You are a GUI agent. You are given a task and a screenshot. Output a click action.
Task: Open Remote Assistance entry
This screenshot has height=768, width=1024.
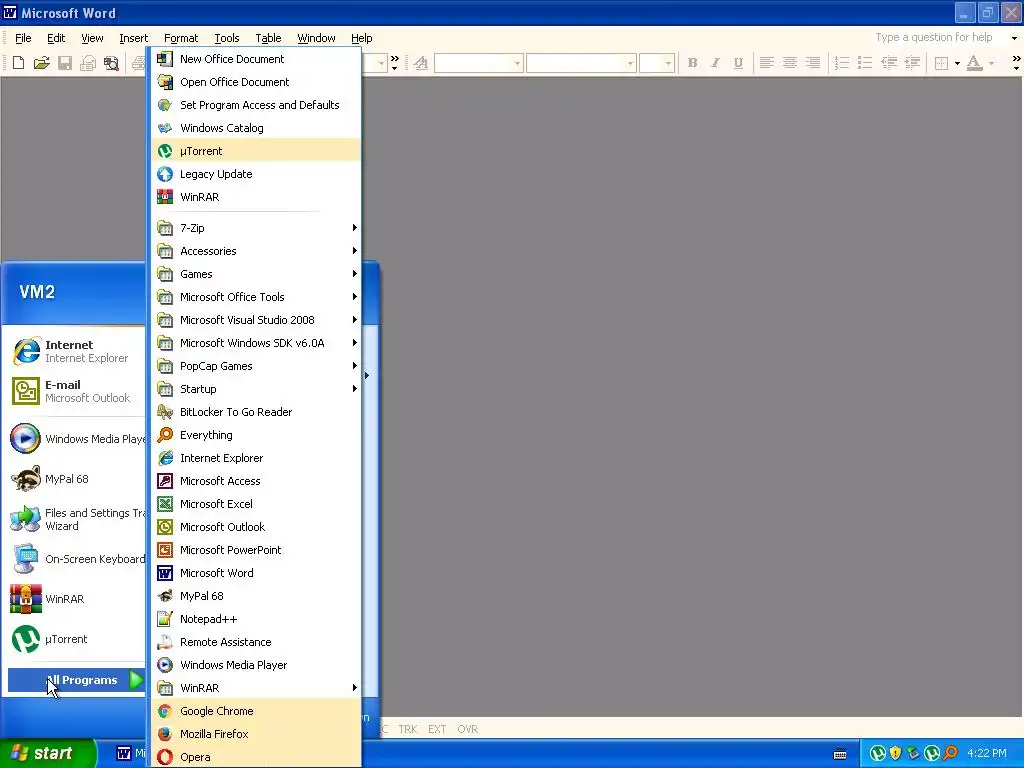tap(256, 642)
